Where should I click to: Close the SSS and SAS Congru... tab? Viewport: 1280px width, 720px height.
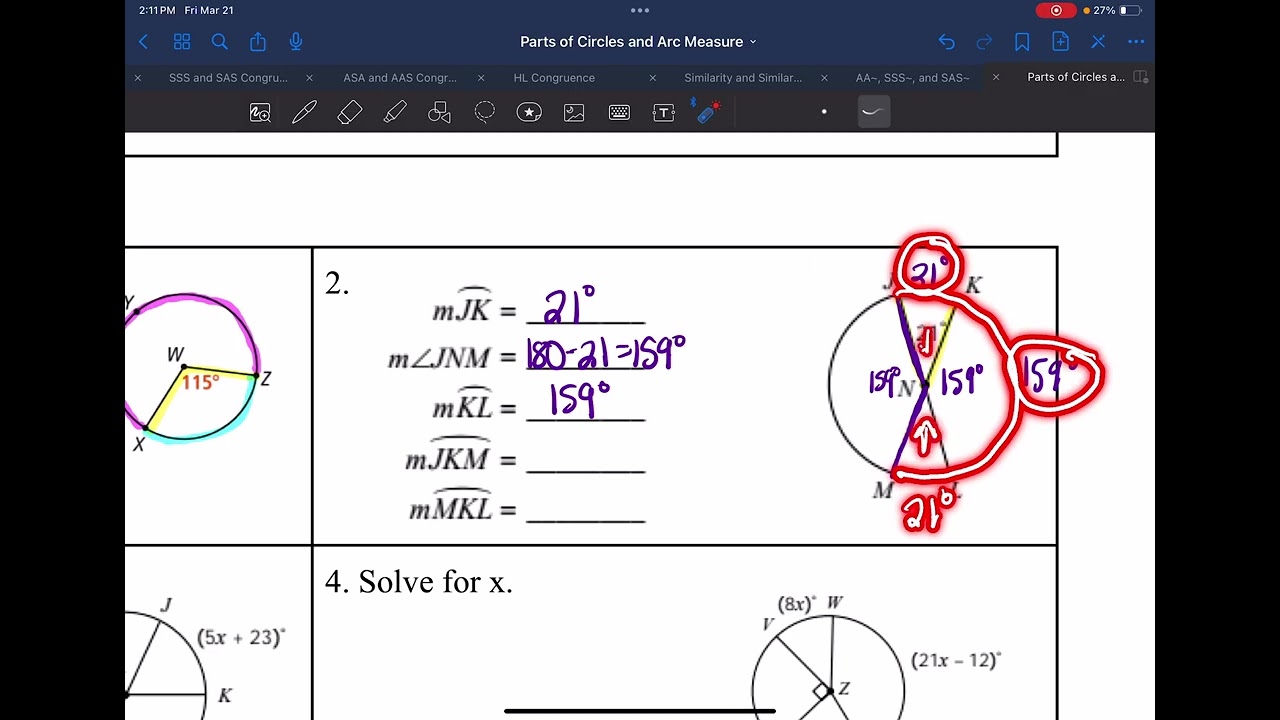click(x=138, y=78)
